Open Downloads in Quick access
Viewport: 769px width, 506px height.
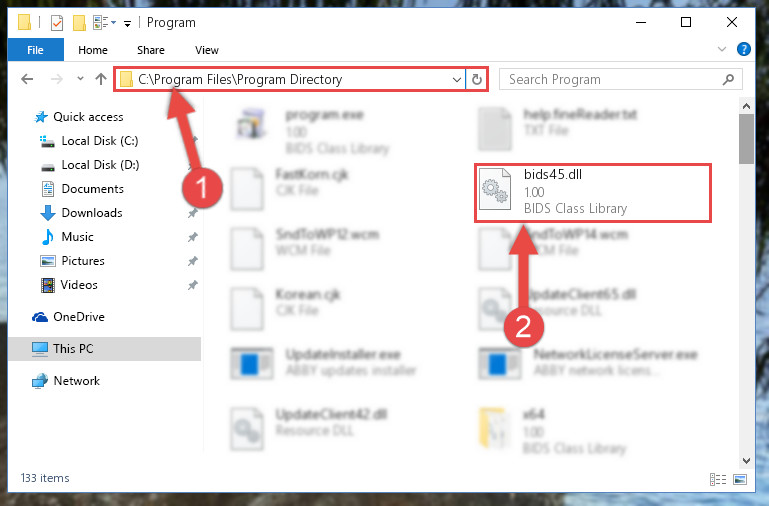92,213
